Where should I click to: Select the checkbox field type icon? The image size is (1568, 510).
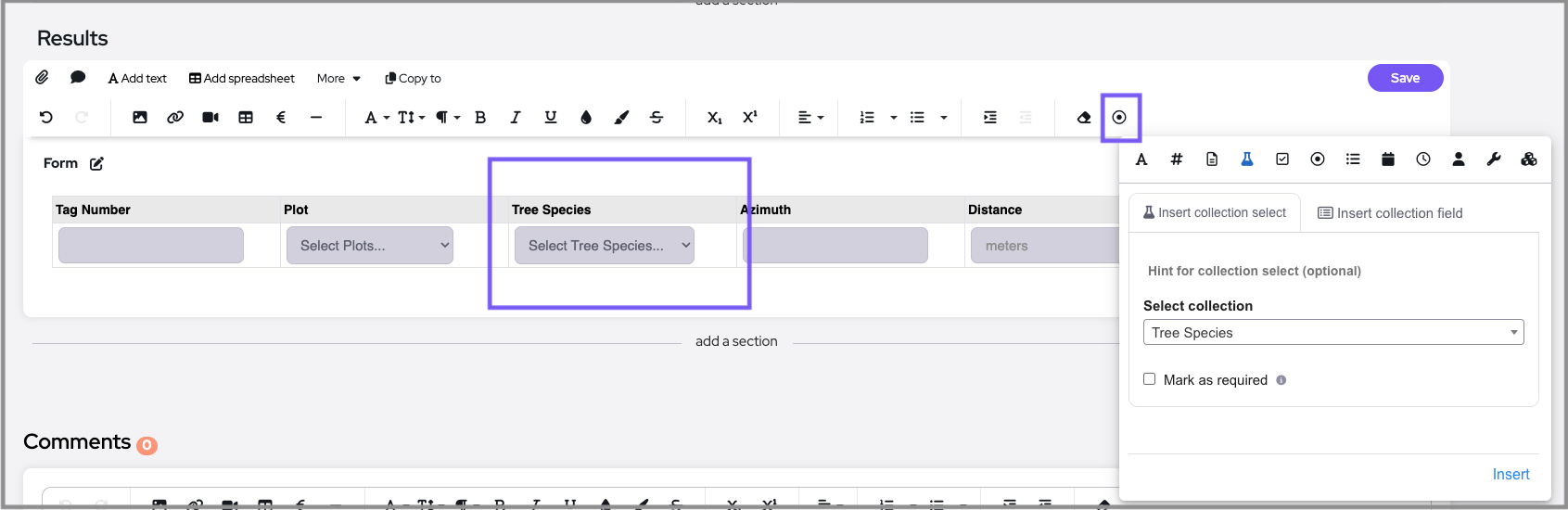(1282, 159)
